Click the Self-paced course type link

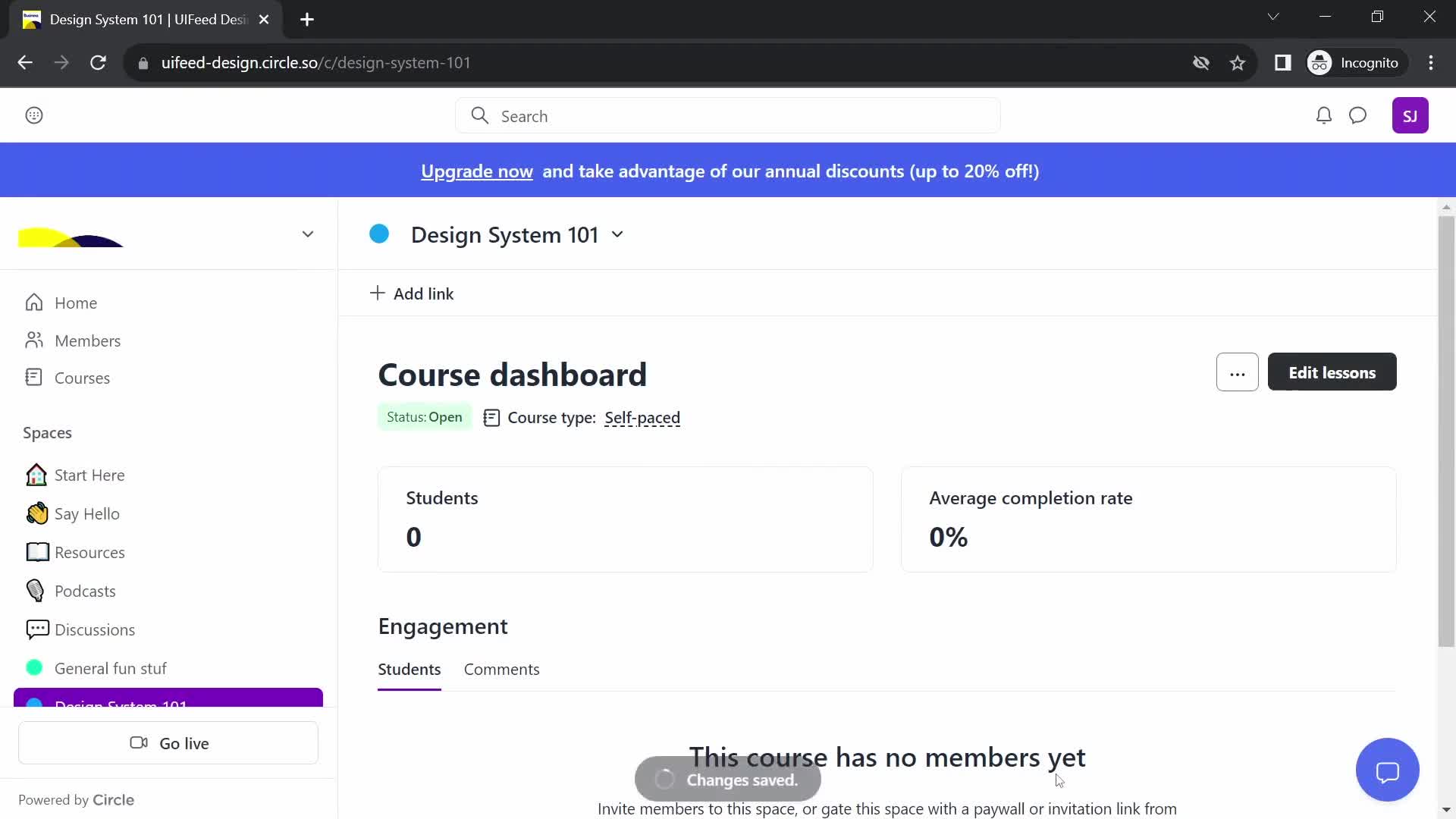pos(642,417)
